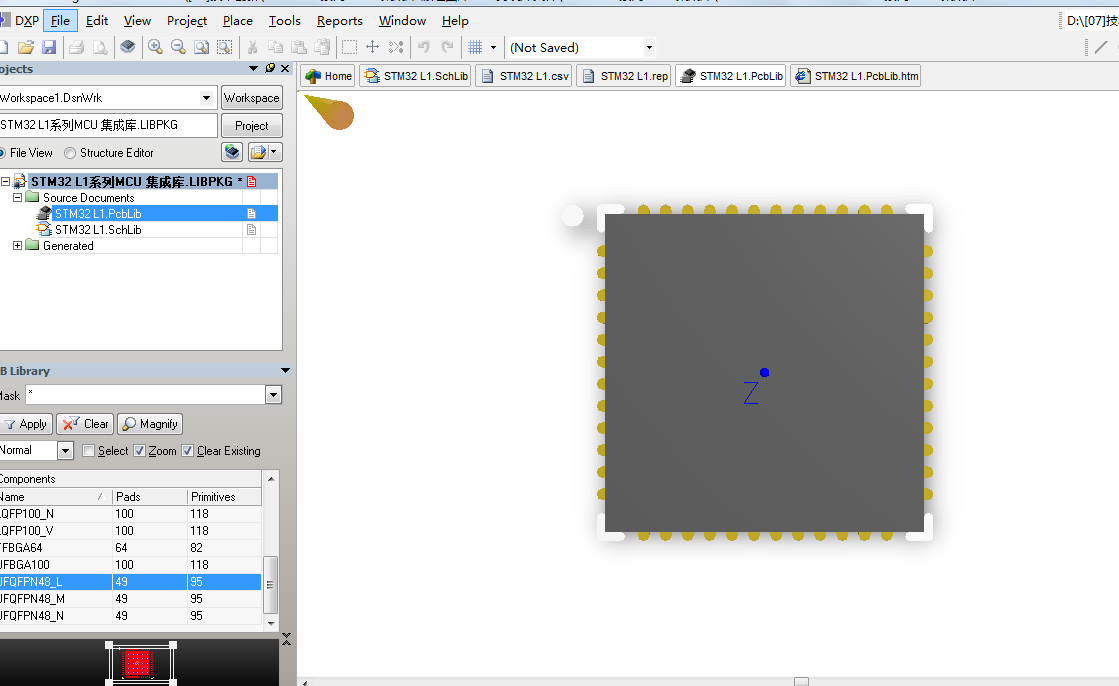Redo the last undone action
1119x686 pixels.
pos(447,48)
